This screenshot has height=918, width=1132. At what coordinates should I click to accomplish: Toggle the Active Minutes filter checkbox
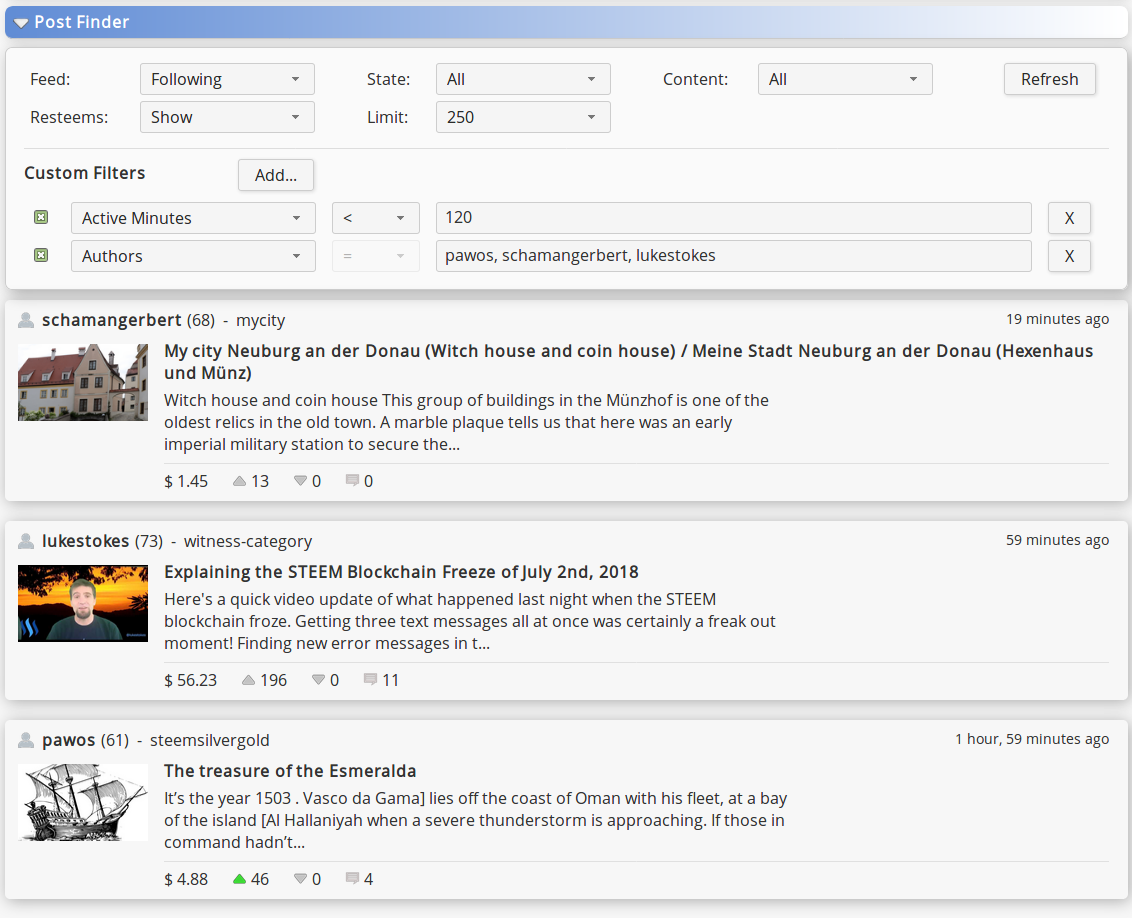(41, 217)
